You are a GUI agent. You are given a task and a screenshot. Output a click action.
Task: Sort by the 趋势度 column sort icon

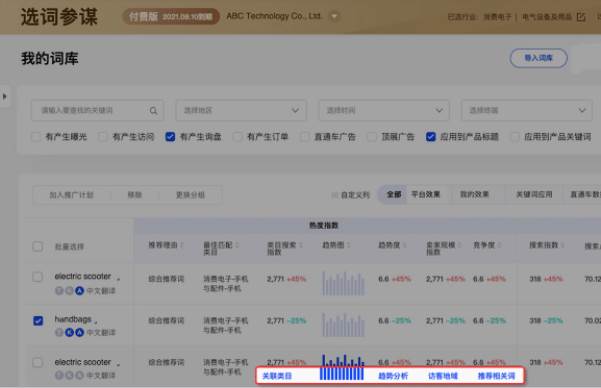(404, 245)
